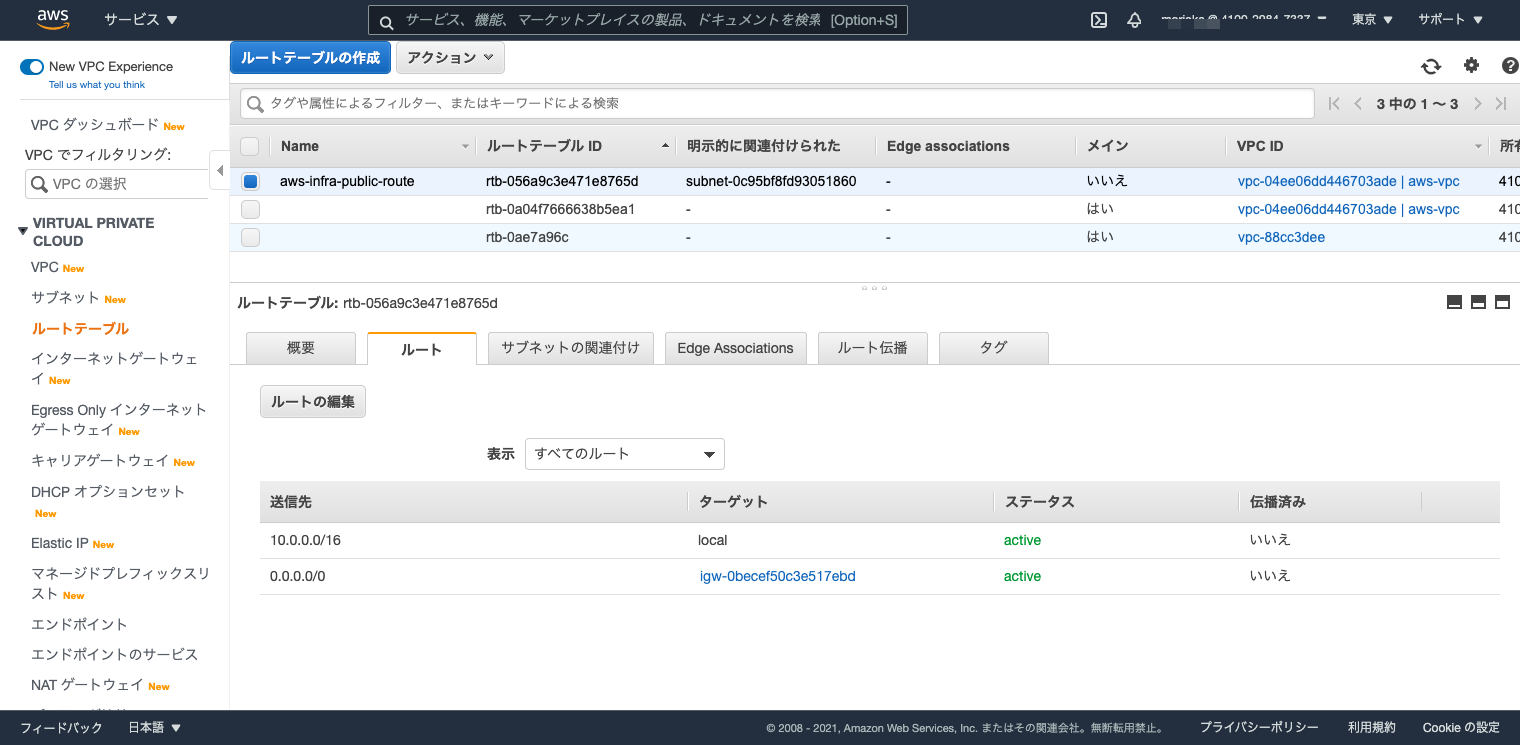Click the Tell us what you think link
The height and width of the screenshot is (745, 1520).
click(97, 85)
